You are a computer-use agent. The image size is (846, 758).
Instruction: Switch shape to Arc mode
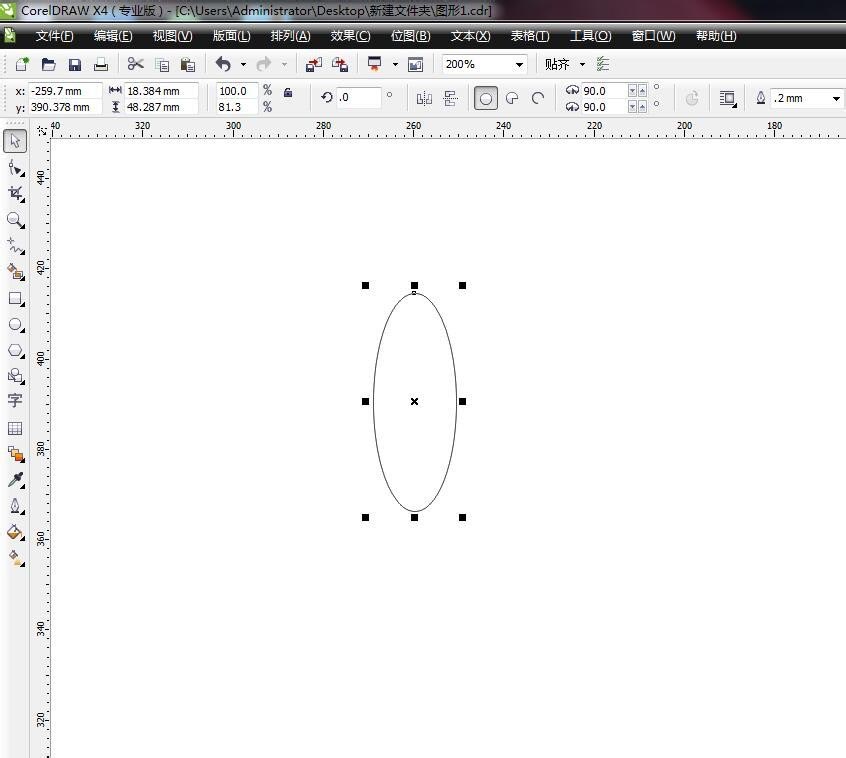[538, 98]
